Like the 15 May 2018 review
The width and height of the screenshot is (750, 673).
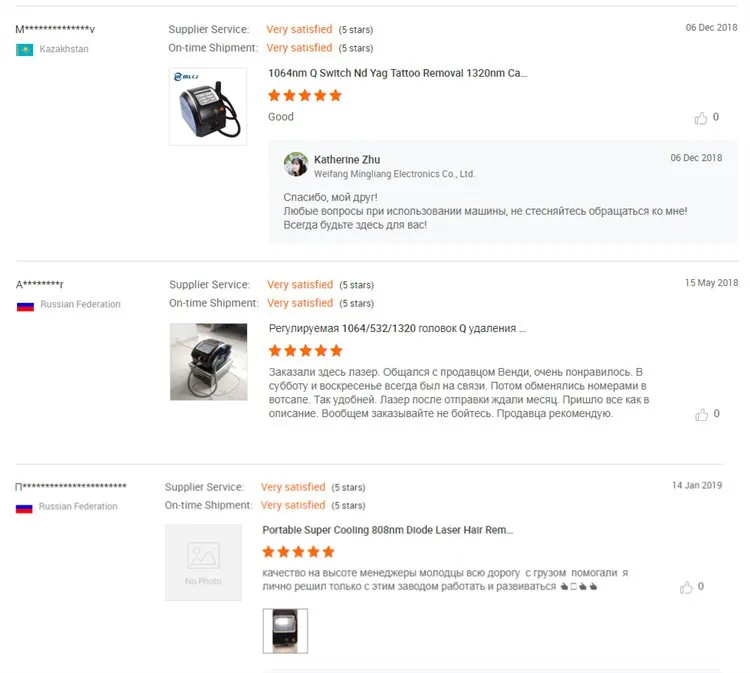click(701, 415)
